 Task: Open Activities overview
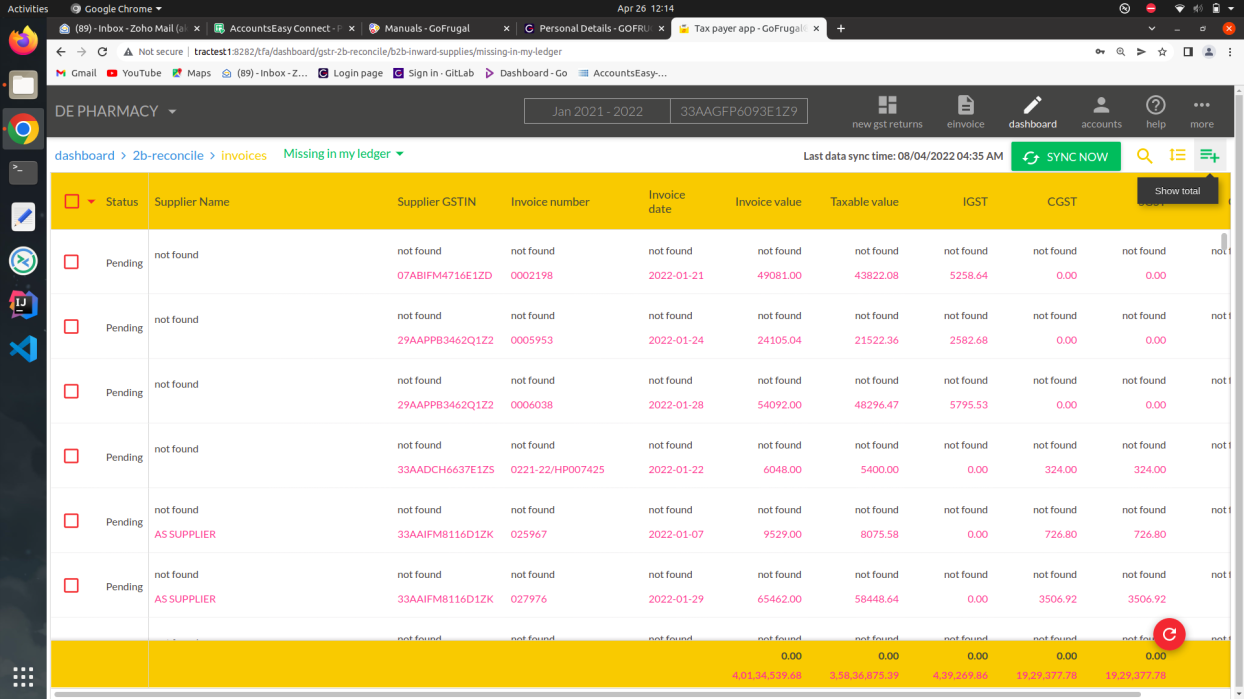point(28,8)
